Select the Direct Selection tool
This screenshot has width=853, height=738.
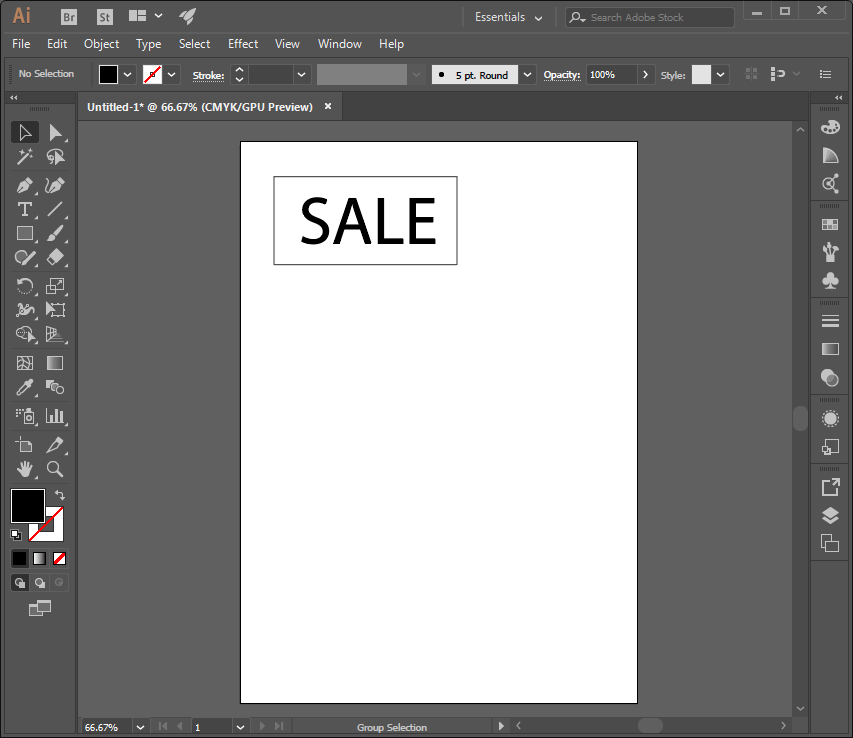point(55,133)
